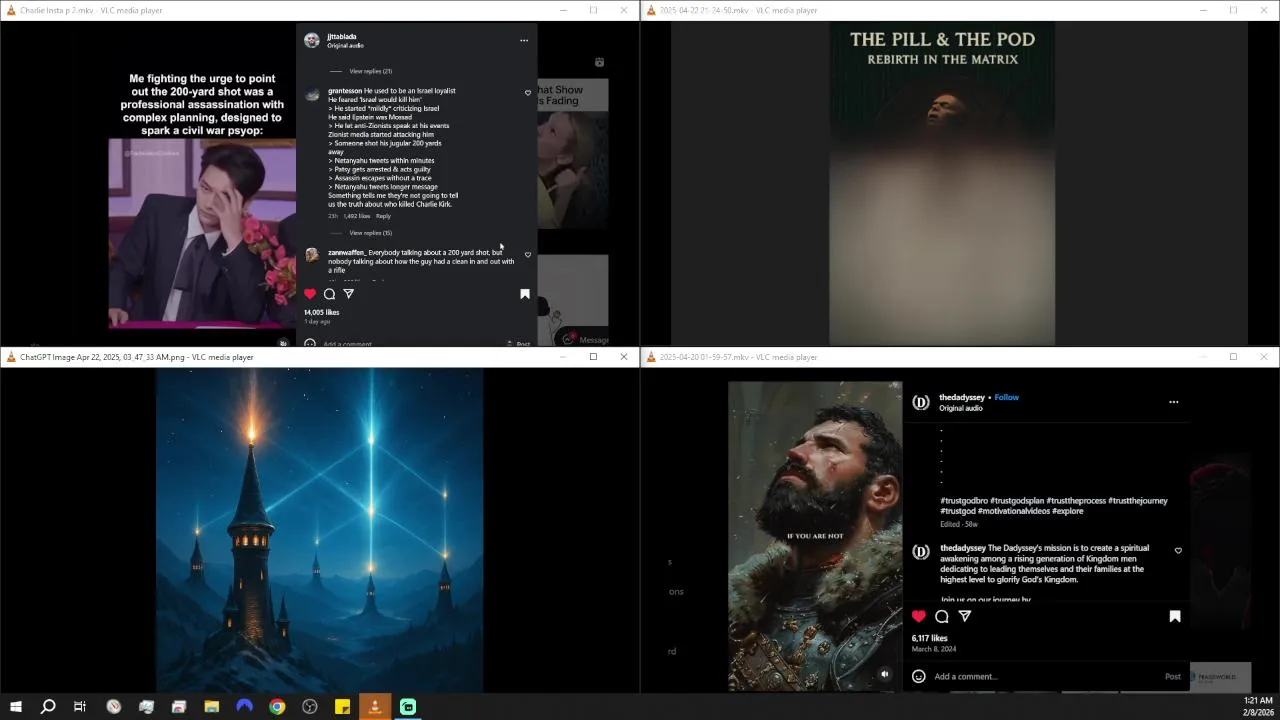The width and height of the screenshot is (1280, 720).
Task: Open comments icon on jjttablada post
Action: click(329, 294)
